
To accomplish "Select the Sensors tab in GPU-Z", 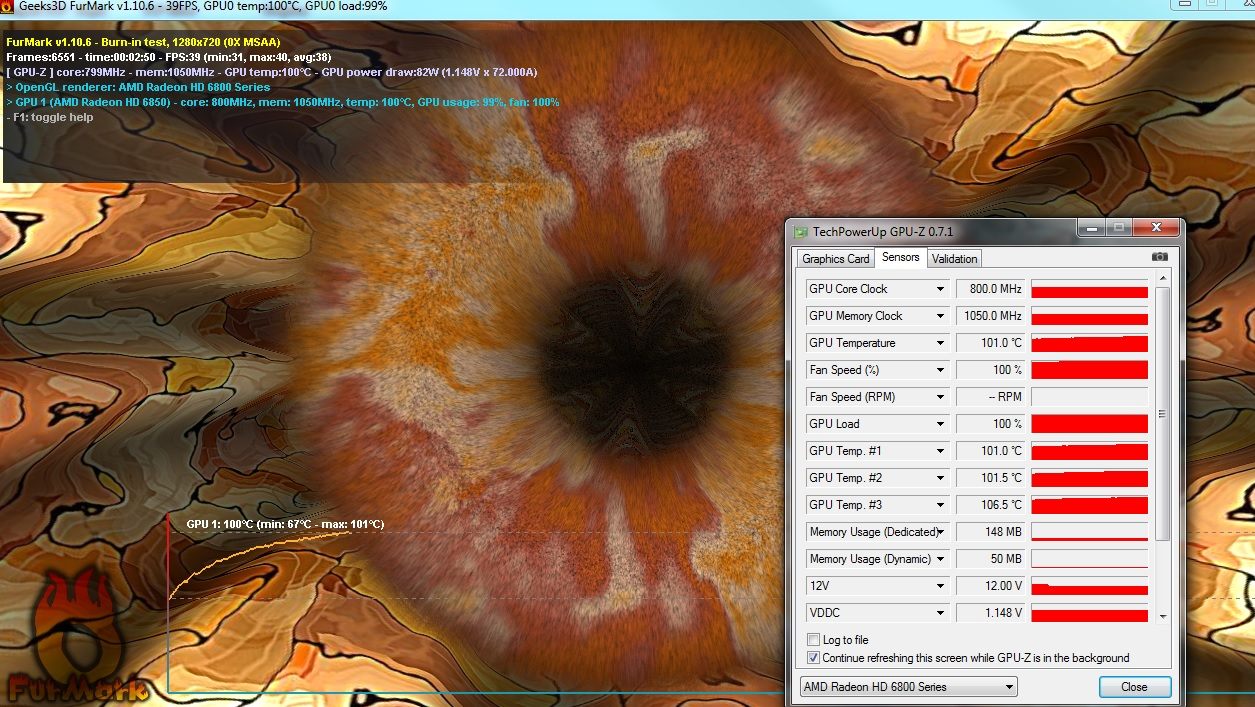I will pyautogui.click(x=900, y=258).
